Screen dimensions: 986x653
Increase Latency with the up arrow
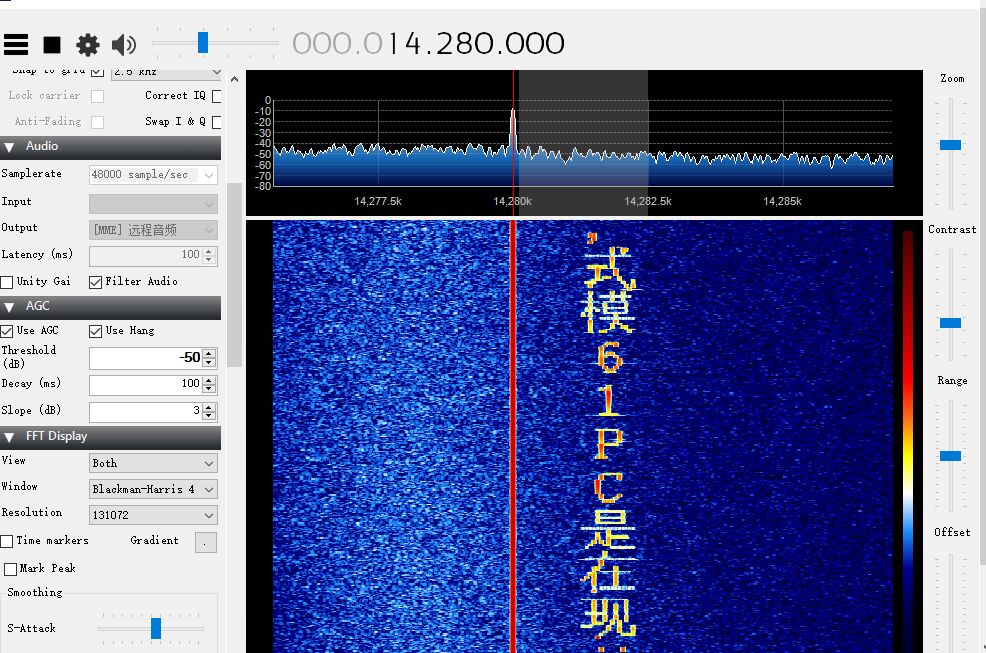click(x=209, y=251)
